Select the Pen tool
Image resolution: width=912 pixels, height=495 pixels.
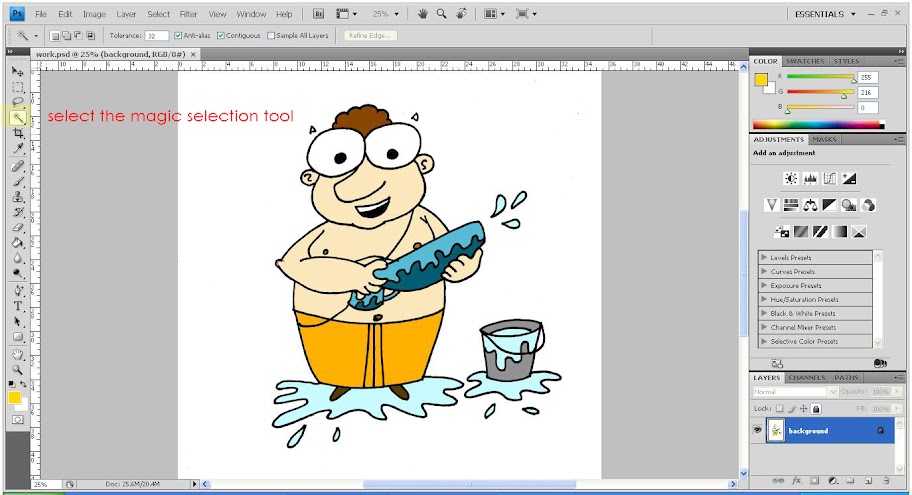(17, 290)
